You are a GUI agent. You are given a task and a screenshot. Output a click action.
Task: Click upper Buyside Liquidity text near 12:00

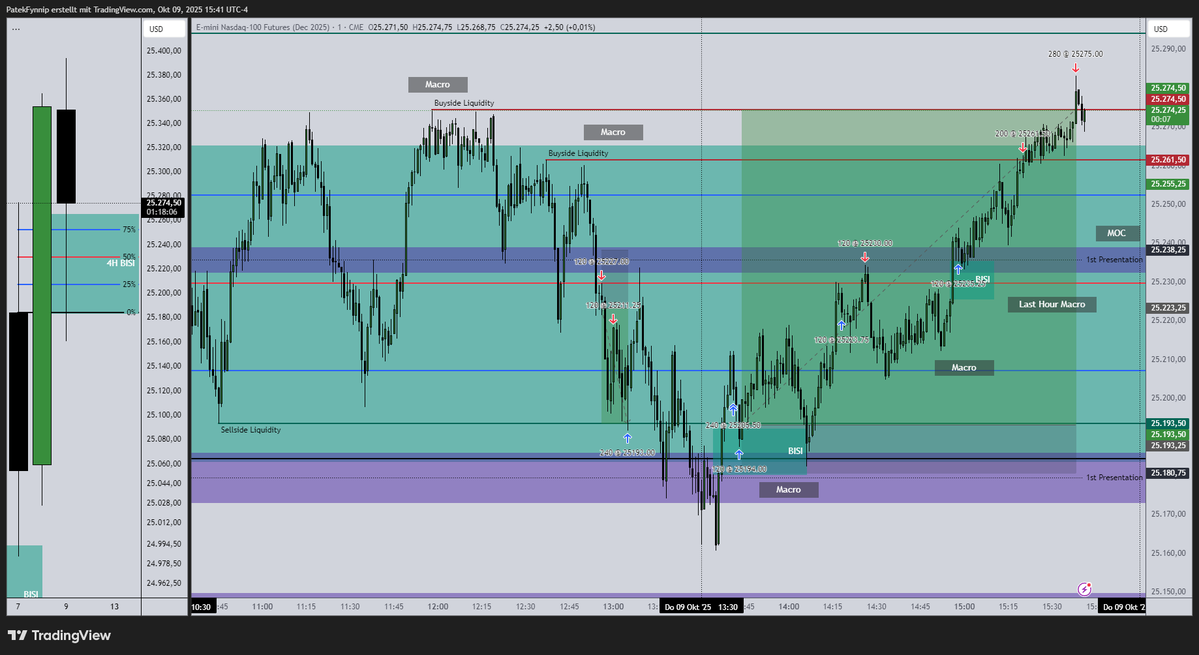(x=464, y=103)
